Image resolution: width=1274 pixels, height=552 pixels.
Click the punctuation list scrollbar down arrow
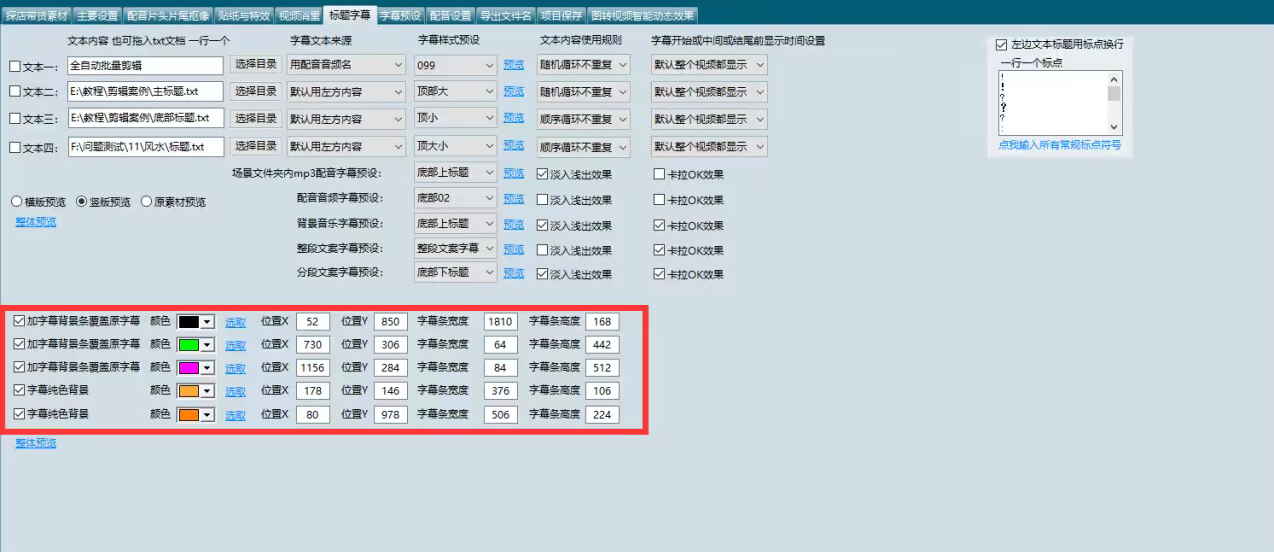[x=1114, y=127]
